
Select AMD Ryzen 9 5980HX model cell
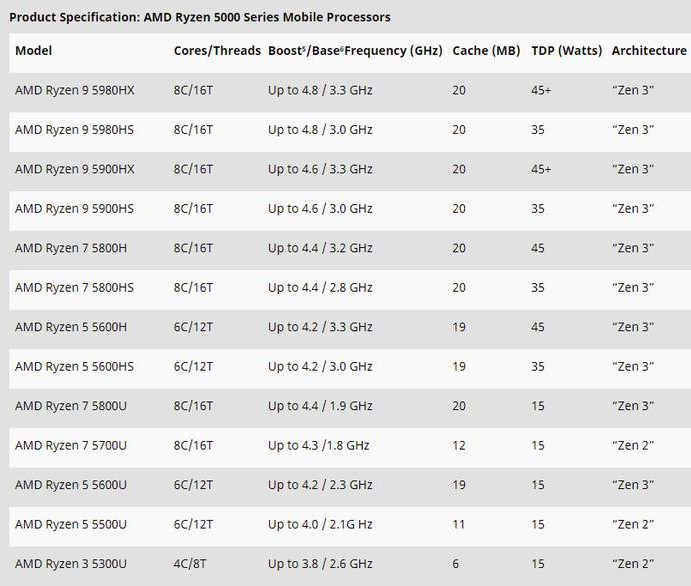pos(74,90)
